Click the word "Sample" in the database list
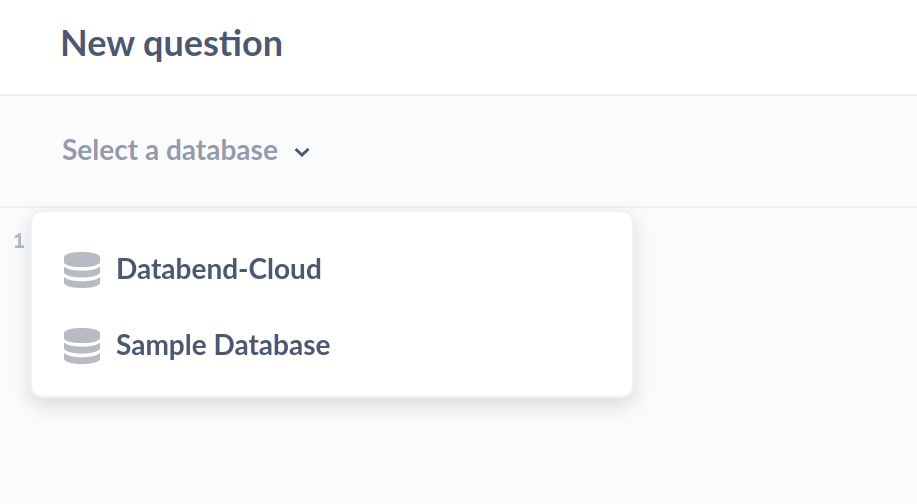917x504 pixels. click(x=161, y=345)
